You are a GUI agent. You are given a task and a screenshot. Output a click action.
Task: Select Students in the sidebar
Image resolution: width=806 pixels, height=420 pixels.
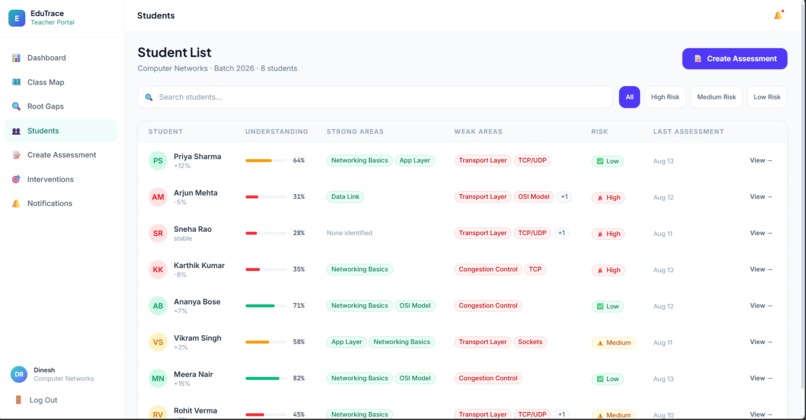[x=61, y=131]
